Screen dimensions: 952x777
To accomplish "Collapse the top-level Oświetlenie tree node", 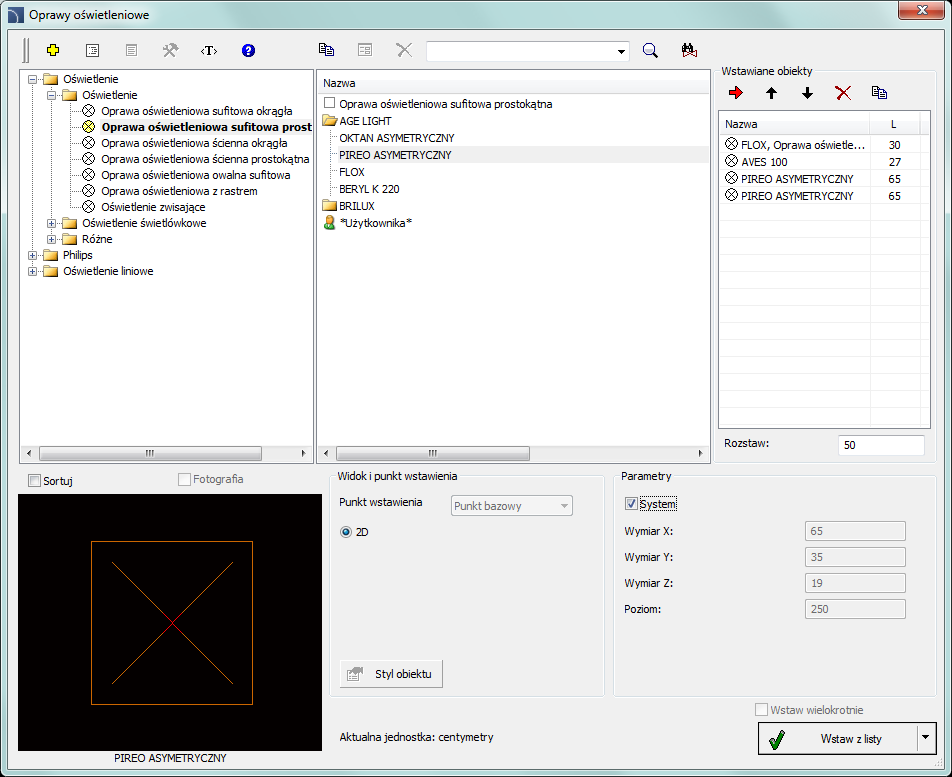I will pos(32,79).
